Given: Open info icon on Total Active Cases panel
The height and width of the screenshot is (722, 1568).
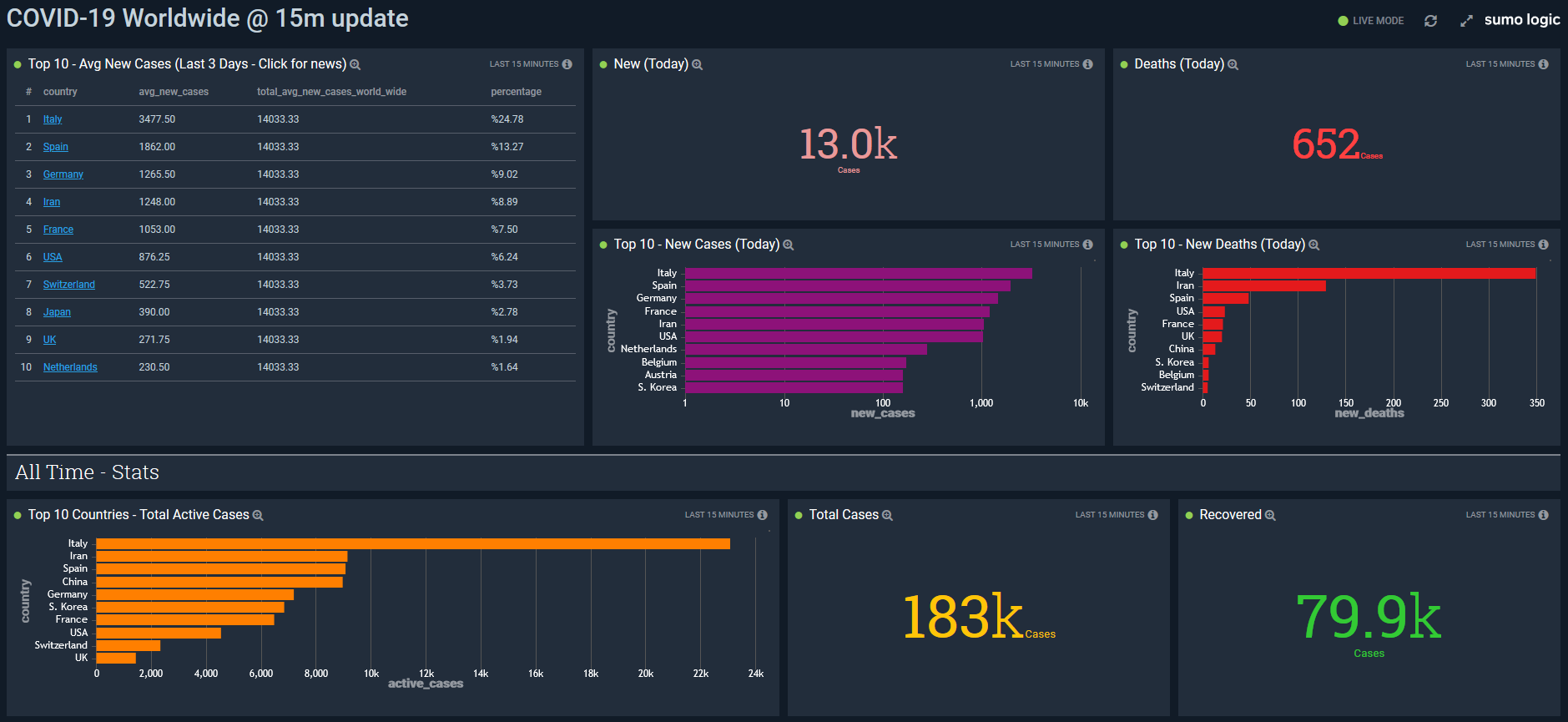Looking at the screenshot, I should (763, 515).
